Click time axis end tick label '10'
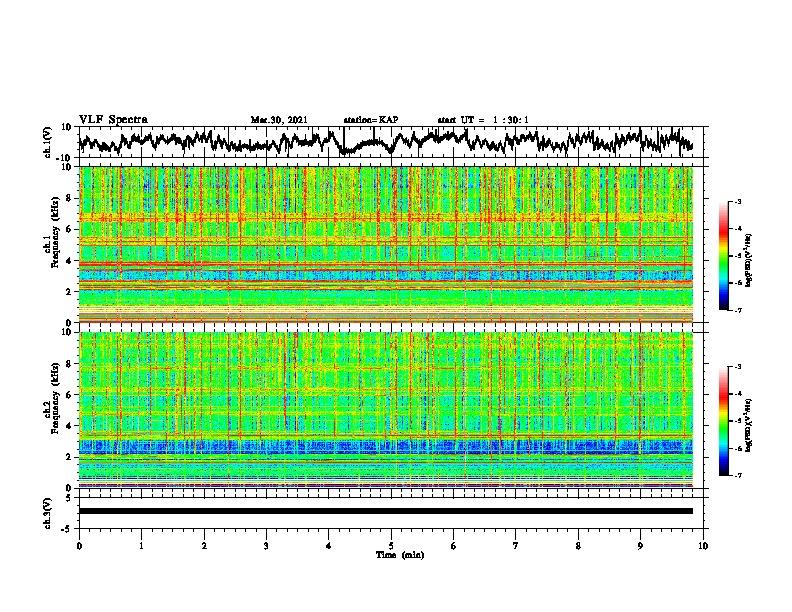Screen dimensions: 792x612 coord(703,546)
